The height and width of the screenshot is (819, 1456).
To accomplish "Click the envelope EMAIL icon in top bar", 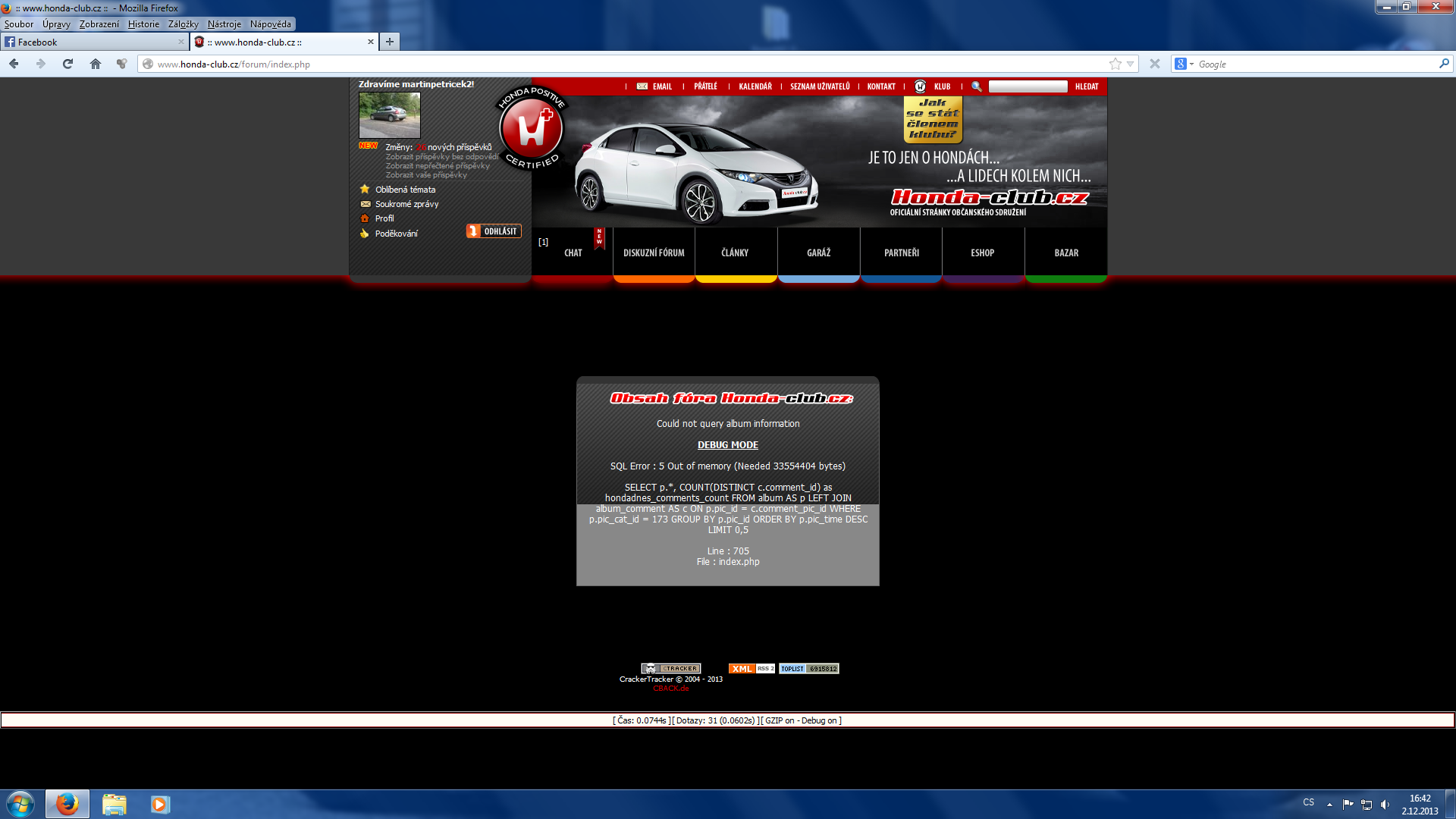I will [x=642, y=86].
